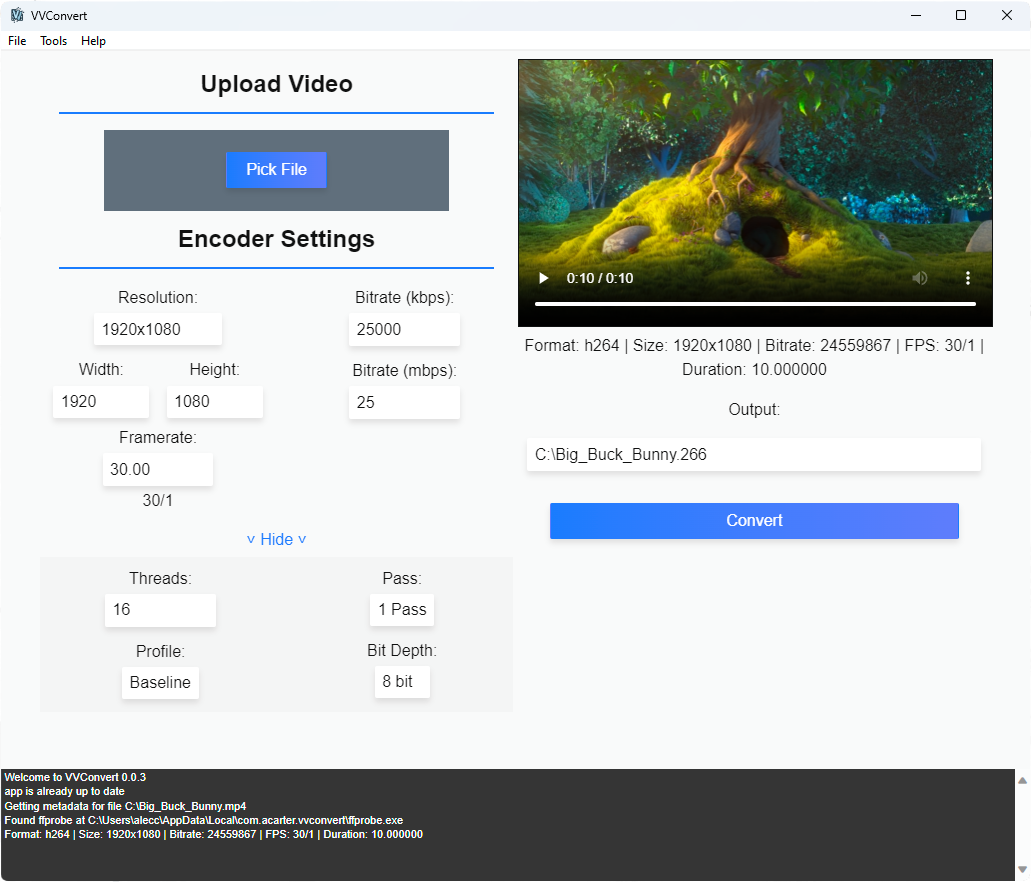Click the Threads field showing 16
1031x882 pixels.
[160, 610]
